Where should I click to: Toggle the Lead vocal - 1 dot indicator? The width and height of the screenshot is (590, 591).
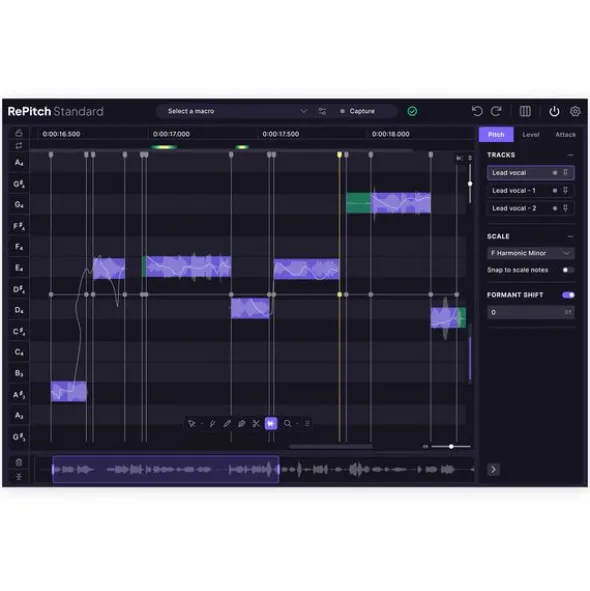coord(555,190)
